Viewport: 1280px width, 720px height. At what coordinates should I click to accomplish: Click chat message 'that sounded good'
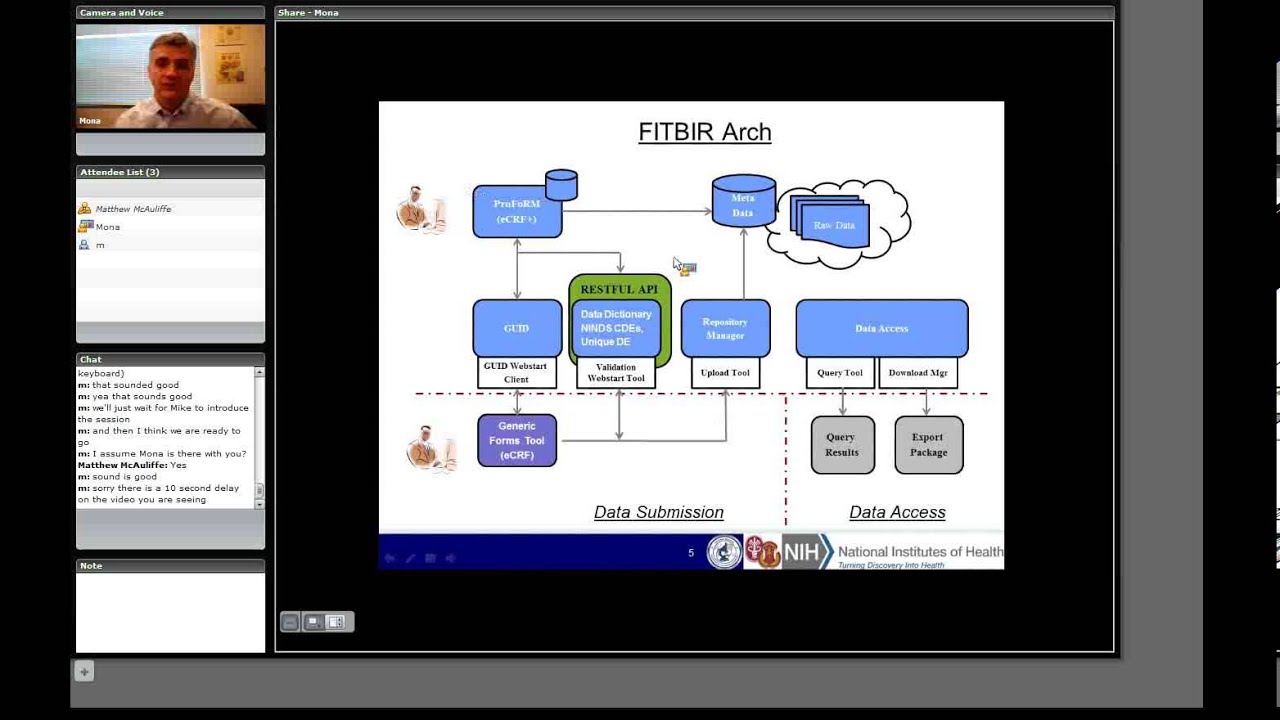pos(128,385)
